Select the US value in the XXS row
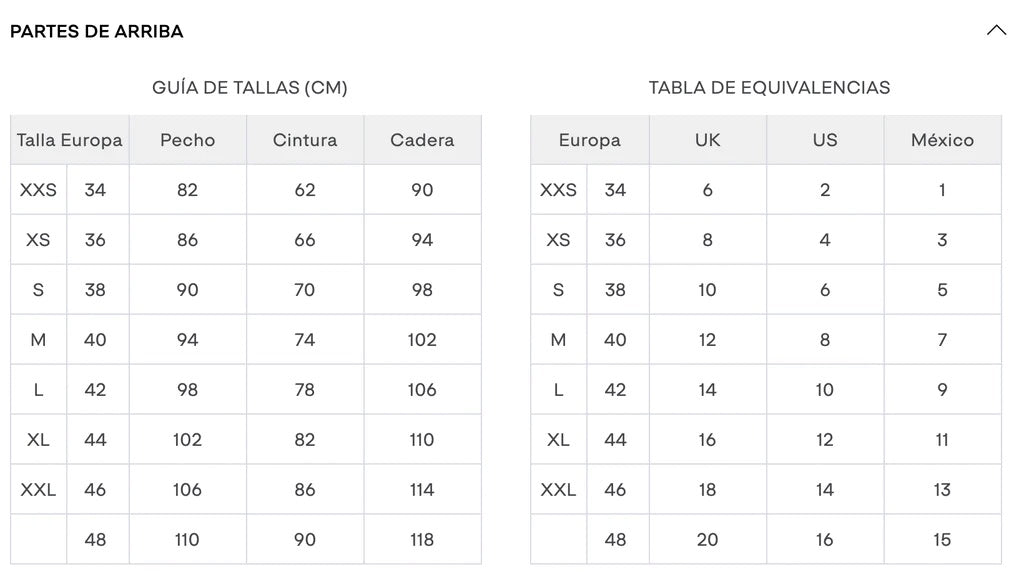Viewport: 1024px width, 572px height. pos(825,190)
